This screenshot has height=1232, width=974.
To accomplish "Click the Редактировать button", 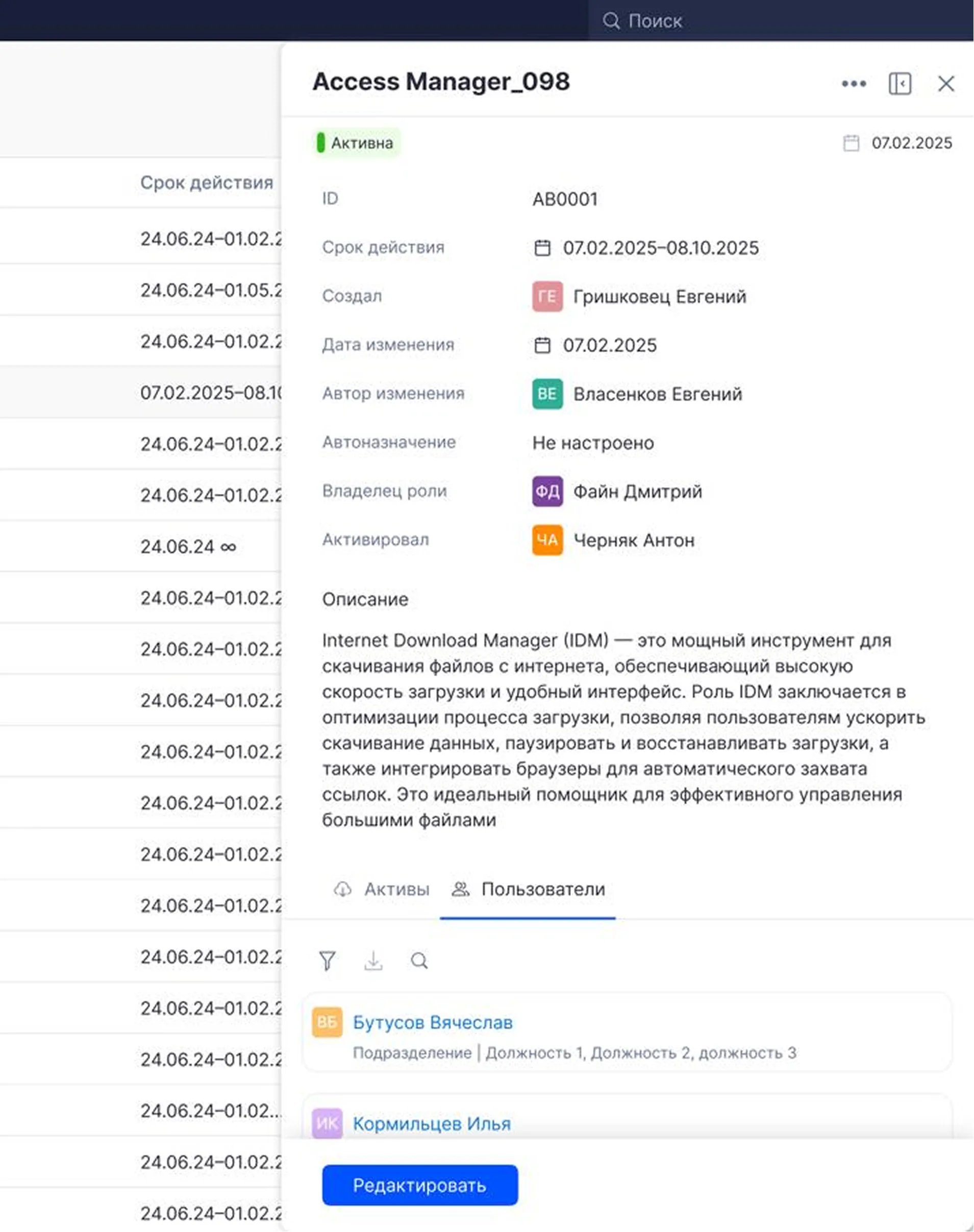I will 420,1185.
